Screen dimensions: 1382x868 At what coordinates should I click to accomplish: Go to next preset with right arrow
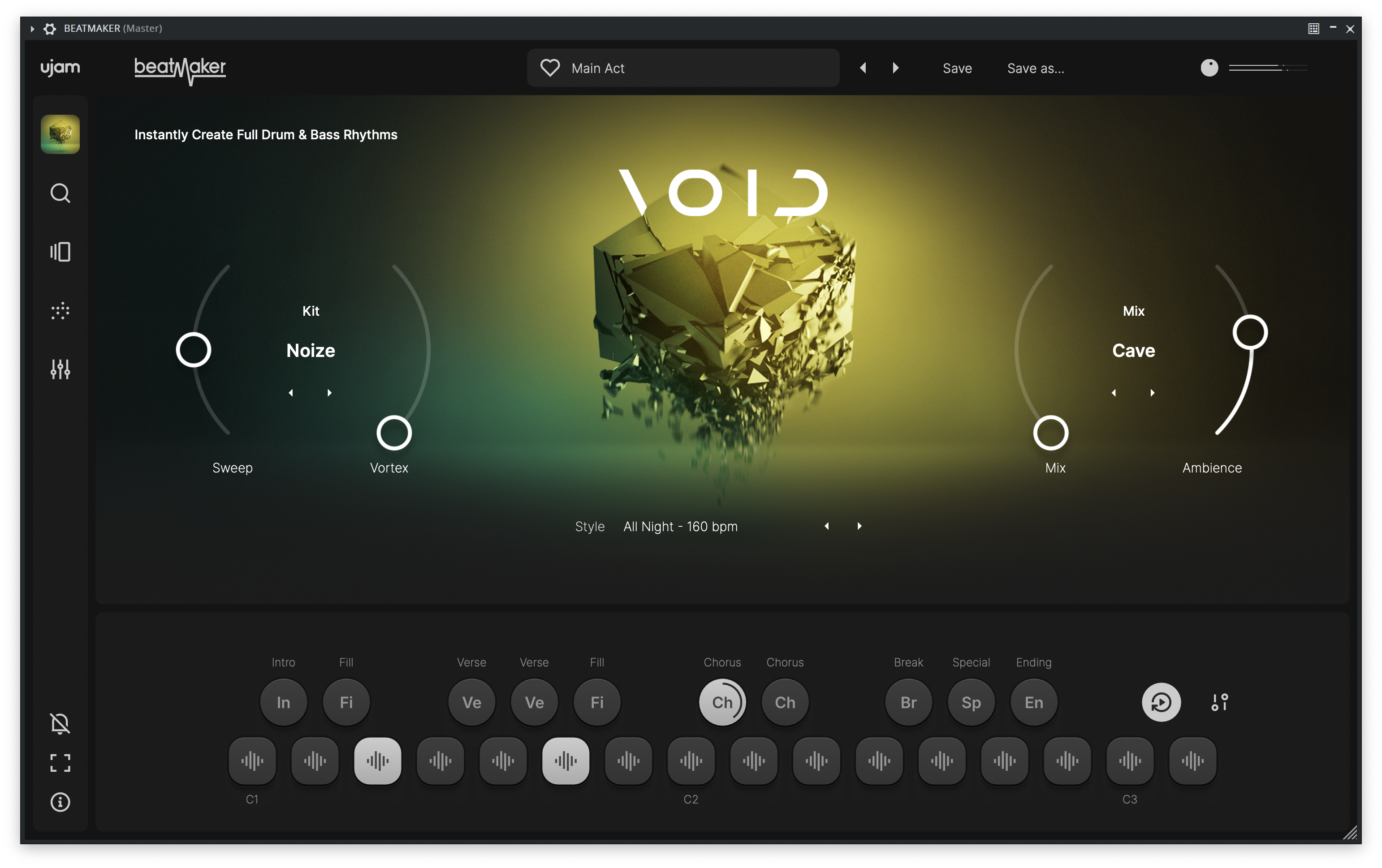pos(895,68)
